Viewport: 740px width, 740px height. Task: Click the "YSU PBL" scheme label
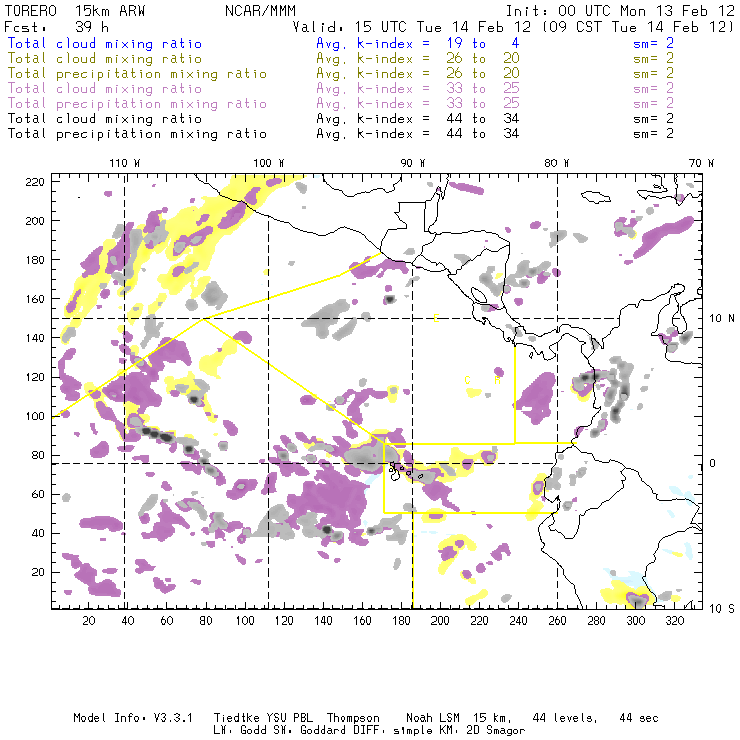pyautogui.click(x=289, y=718)
